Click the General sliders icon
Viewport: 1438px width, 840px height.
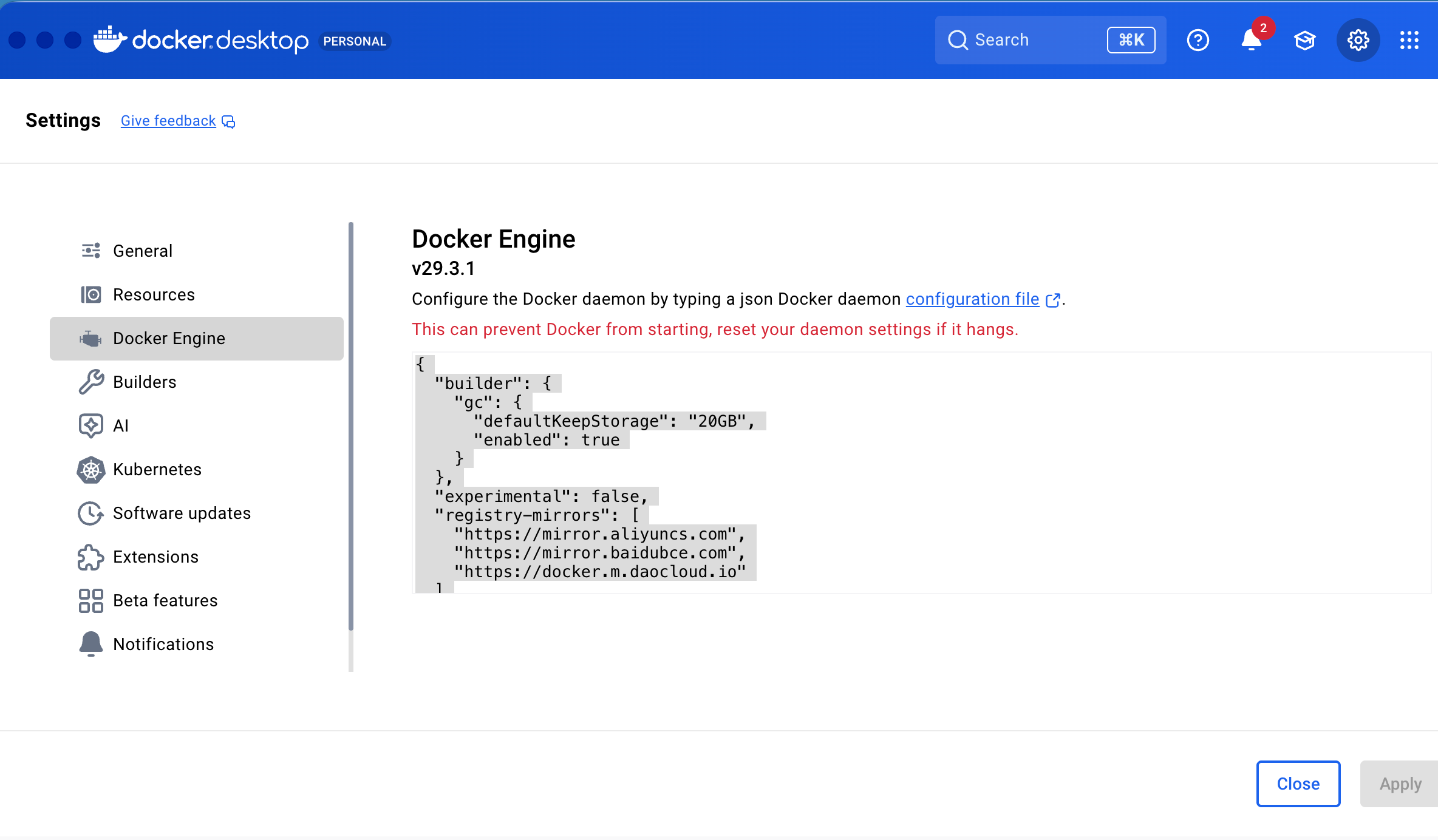tap(91, 251)
